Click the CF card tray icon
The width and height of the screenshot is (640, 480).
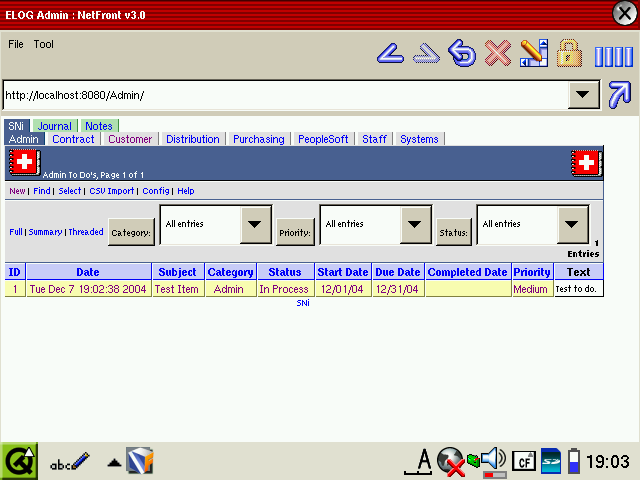pos(524,461)
